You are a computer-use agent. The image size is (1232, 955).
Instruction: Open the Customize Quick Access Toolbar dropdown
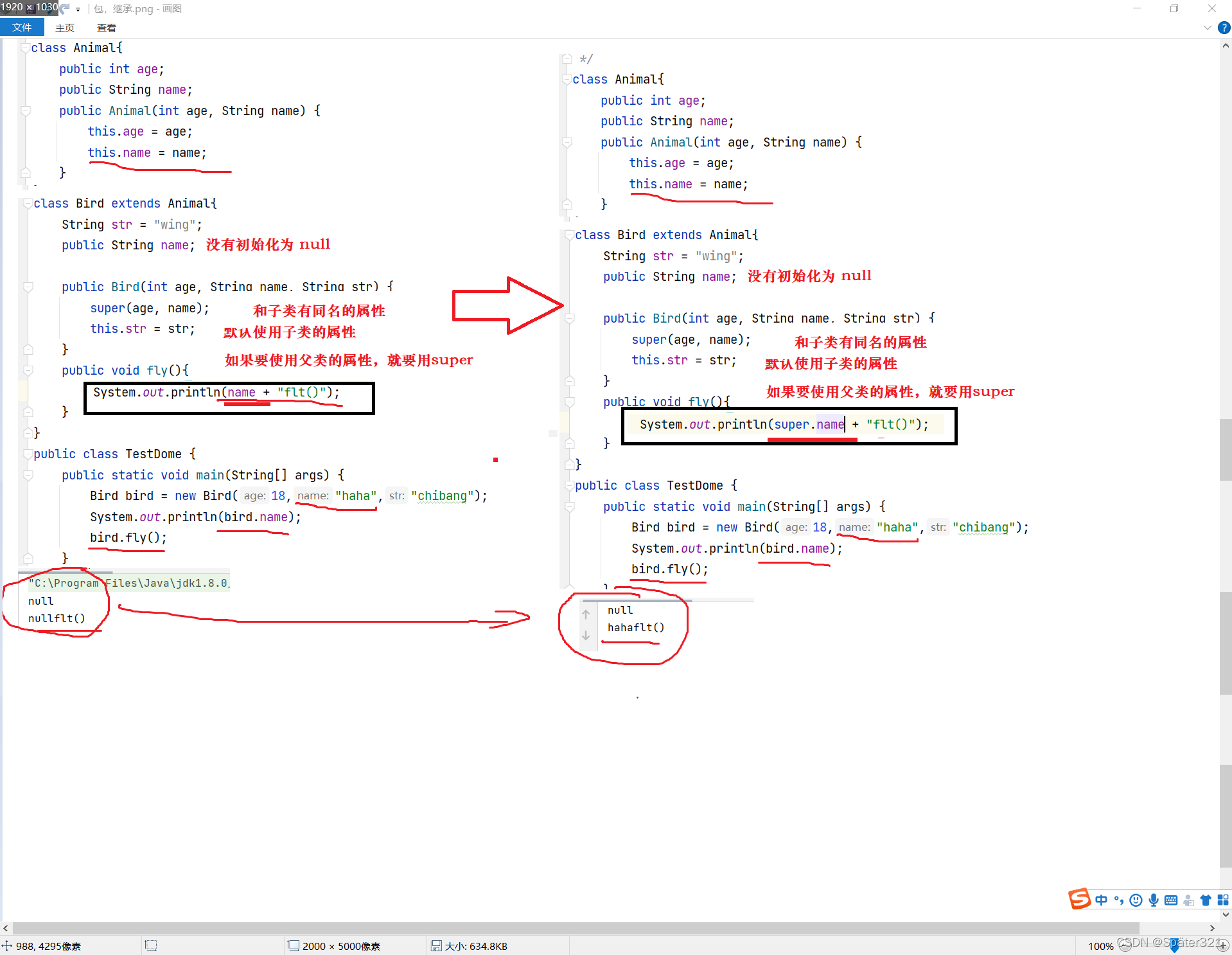click(78, 9)
